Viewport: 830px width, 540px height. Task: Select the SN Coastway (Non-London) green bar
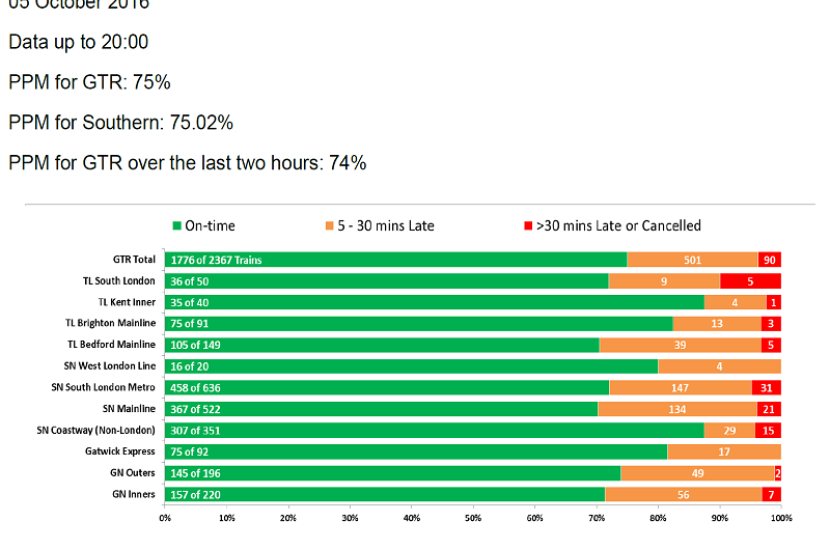[x=434, y=431]
